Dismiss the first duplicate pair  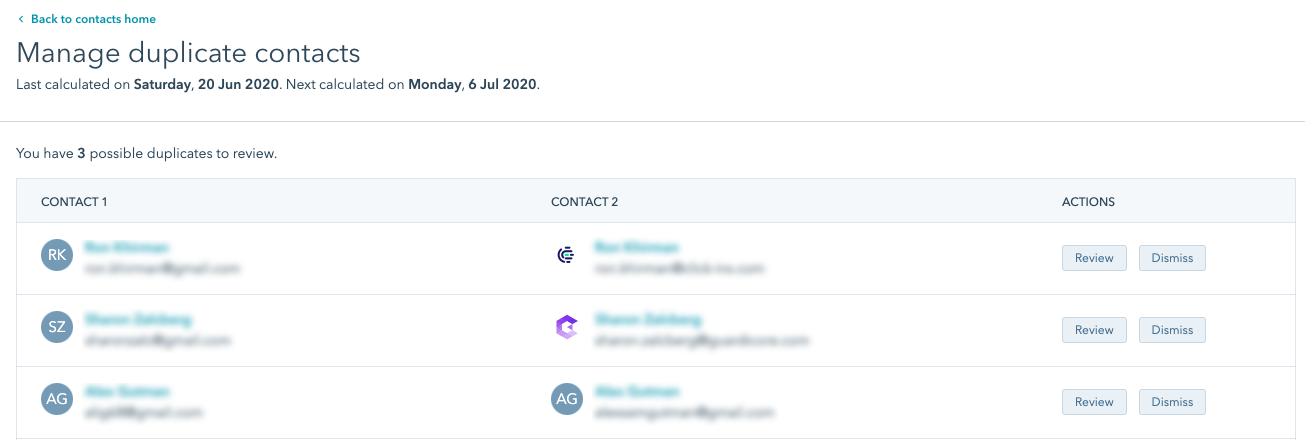click(1172, 258)
